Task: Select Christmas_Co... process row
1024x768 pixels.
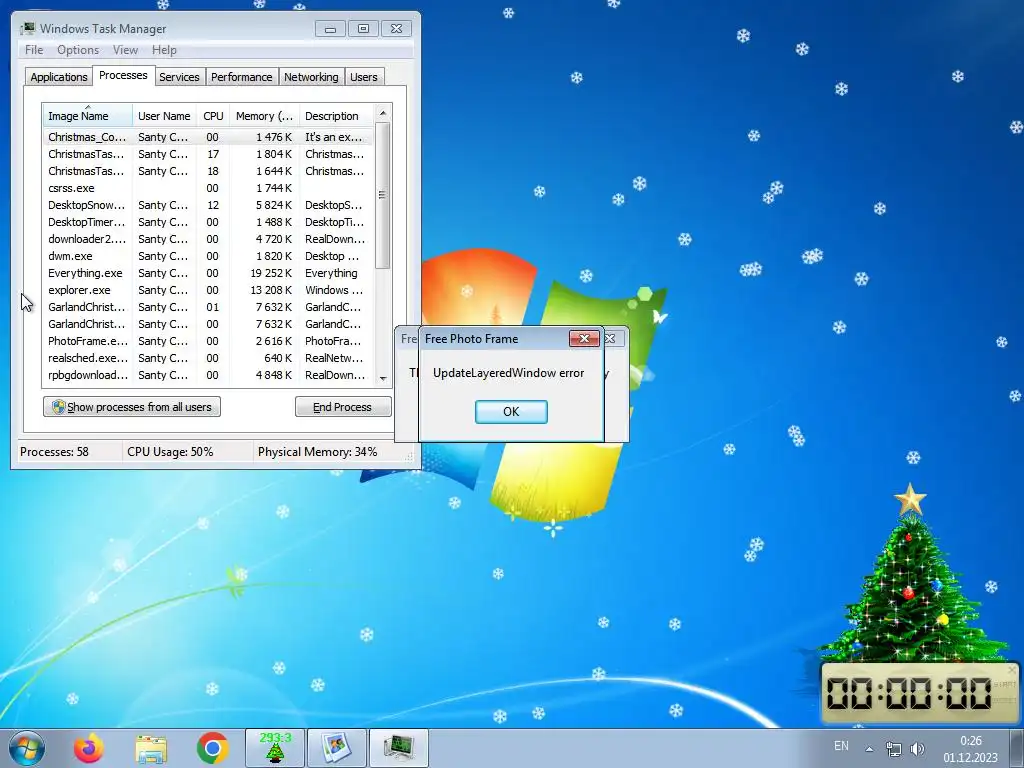Action: pyautogui.click(x=208, y=137)
